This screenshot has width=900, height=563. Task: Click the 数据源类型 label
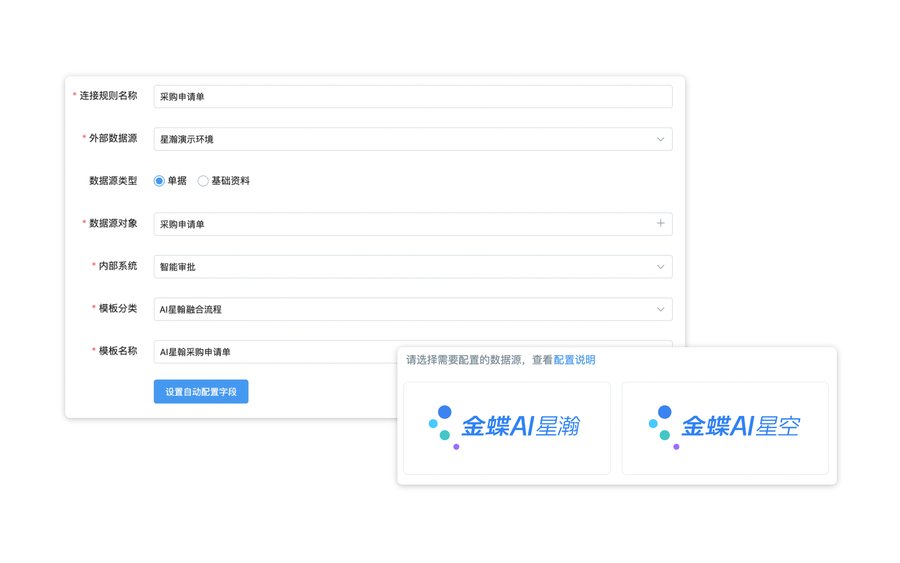(113, 181)
